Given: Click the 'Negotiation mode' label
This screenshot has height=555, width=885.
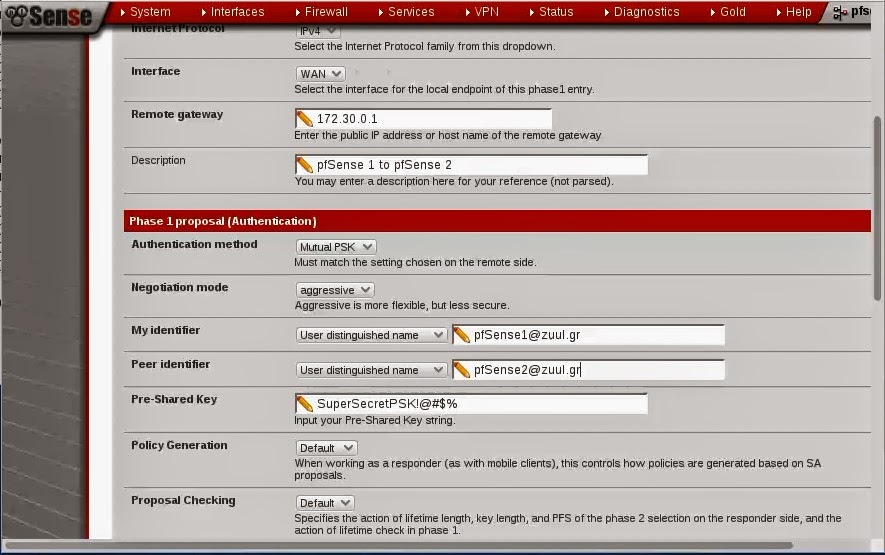Looking at the screenshot, I should [179, 287].
